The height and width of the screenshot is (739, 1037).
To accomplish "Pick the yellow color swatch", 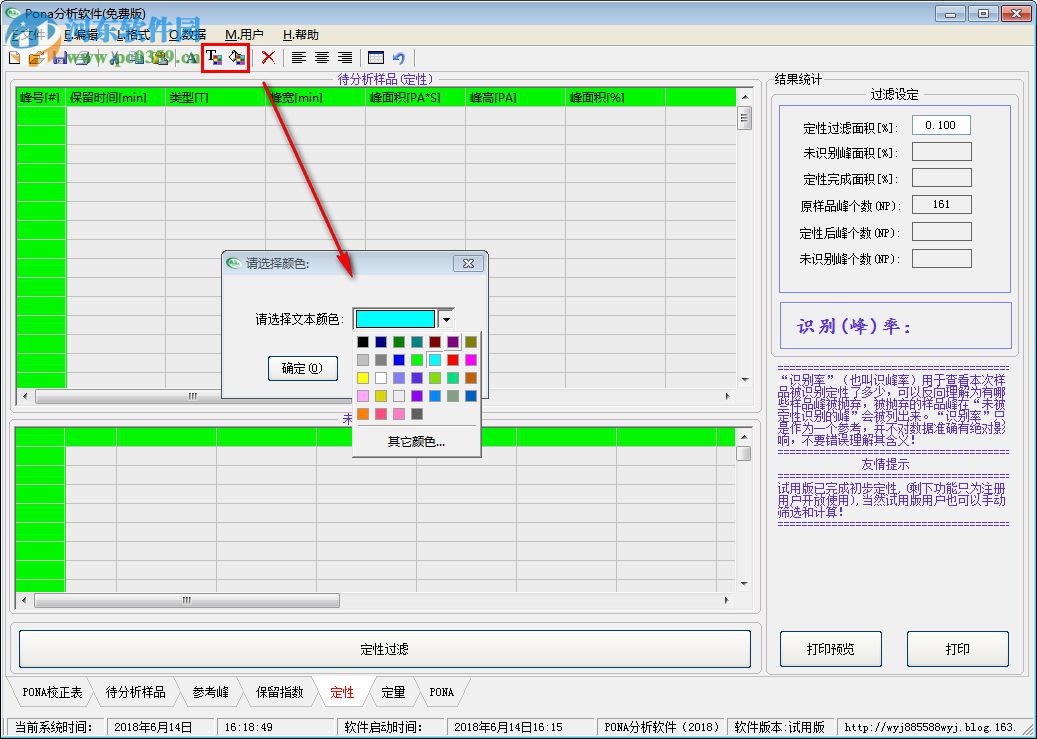I will [363, 378].
